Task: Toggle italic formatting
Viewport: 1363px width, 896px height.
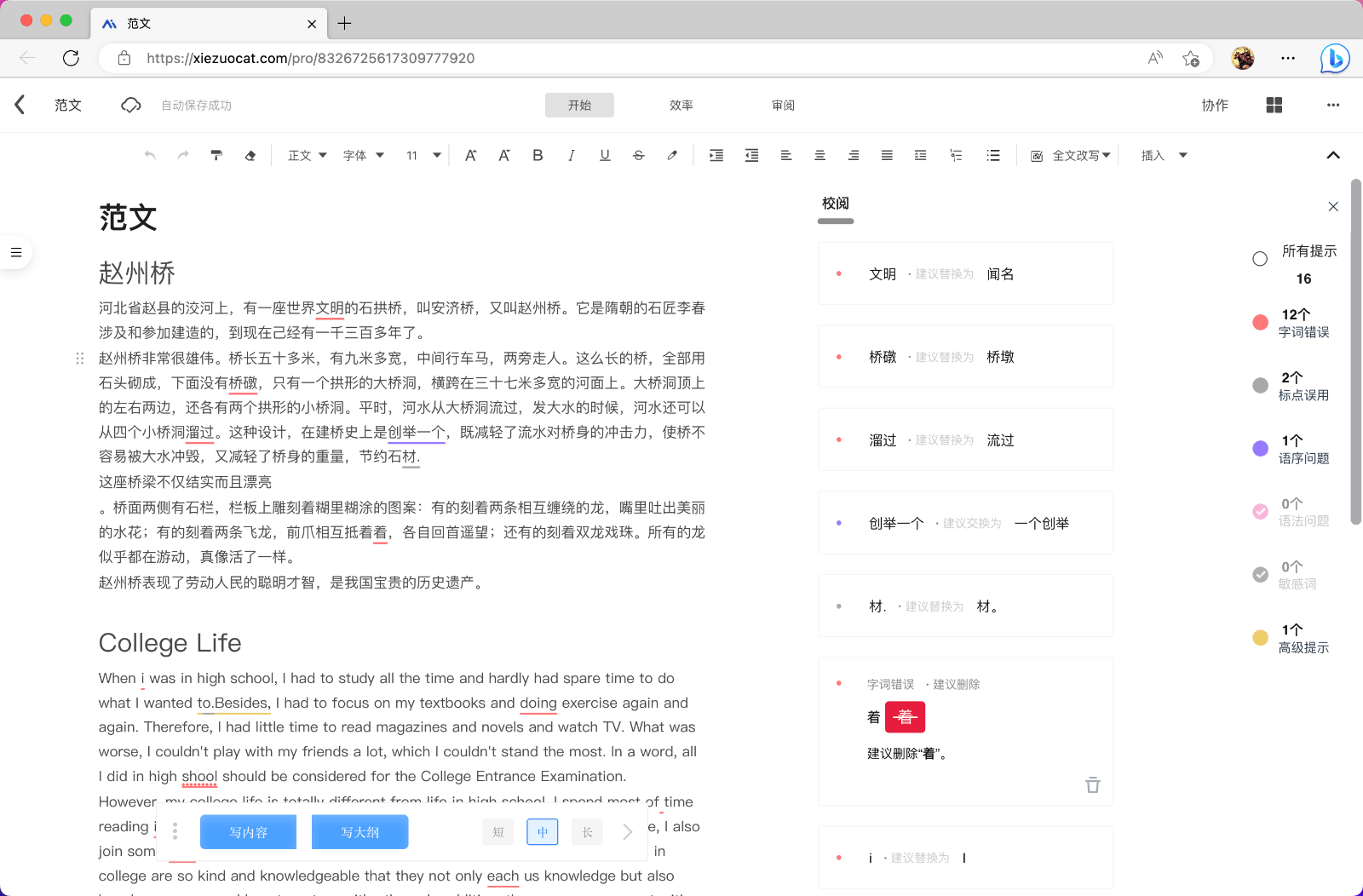Action: [x=571, y=155]
